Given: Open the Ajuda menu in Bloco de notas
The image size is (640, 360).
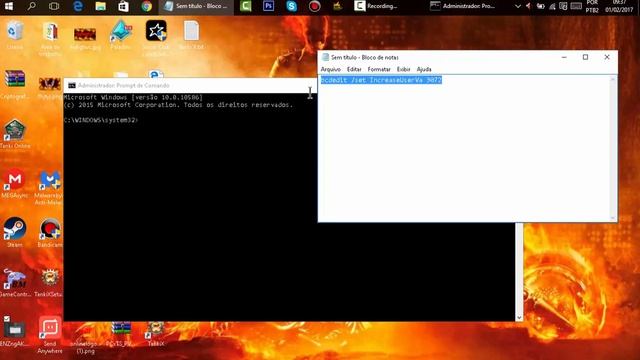Looking at the screenshot, I should click(424, 69).
